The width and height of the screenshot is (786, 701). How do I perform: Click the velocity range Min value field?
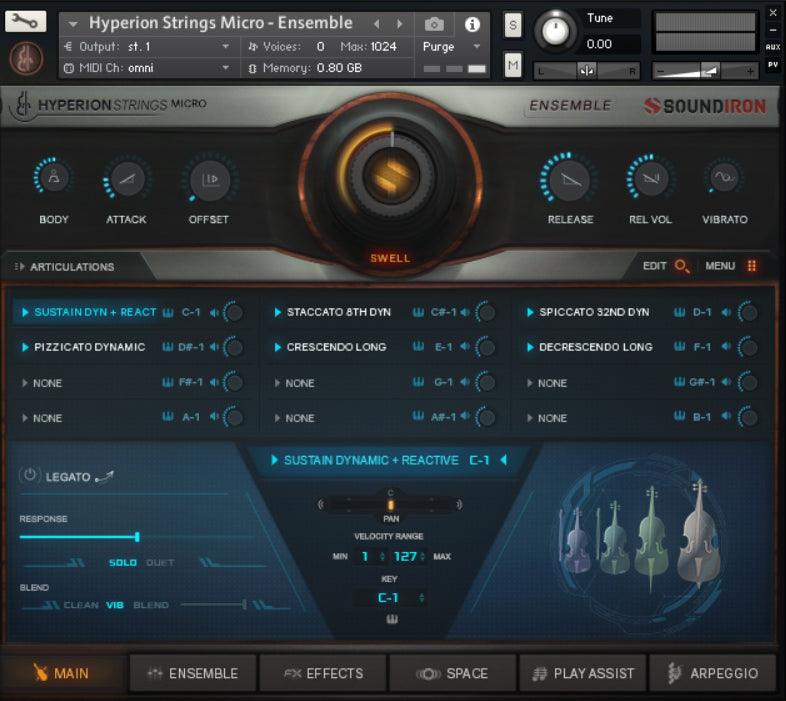368,556
